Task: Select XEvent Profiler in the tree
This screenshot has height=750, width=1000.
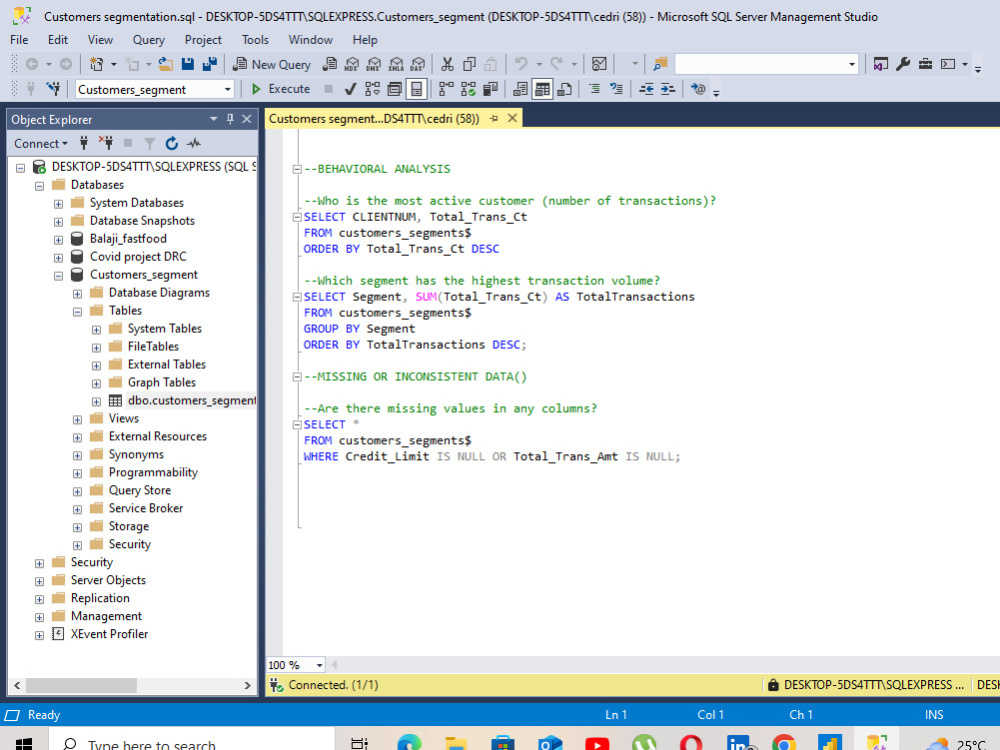Action: click(x=109, y=634)
